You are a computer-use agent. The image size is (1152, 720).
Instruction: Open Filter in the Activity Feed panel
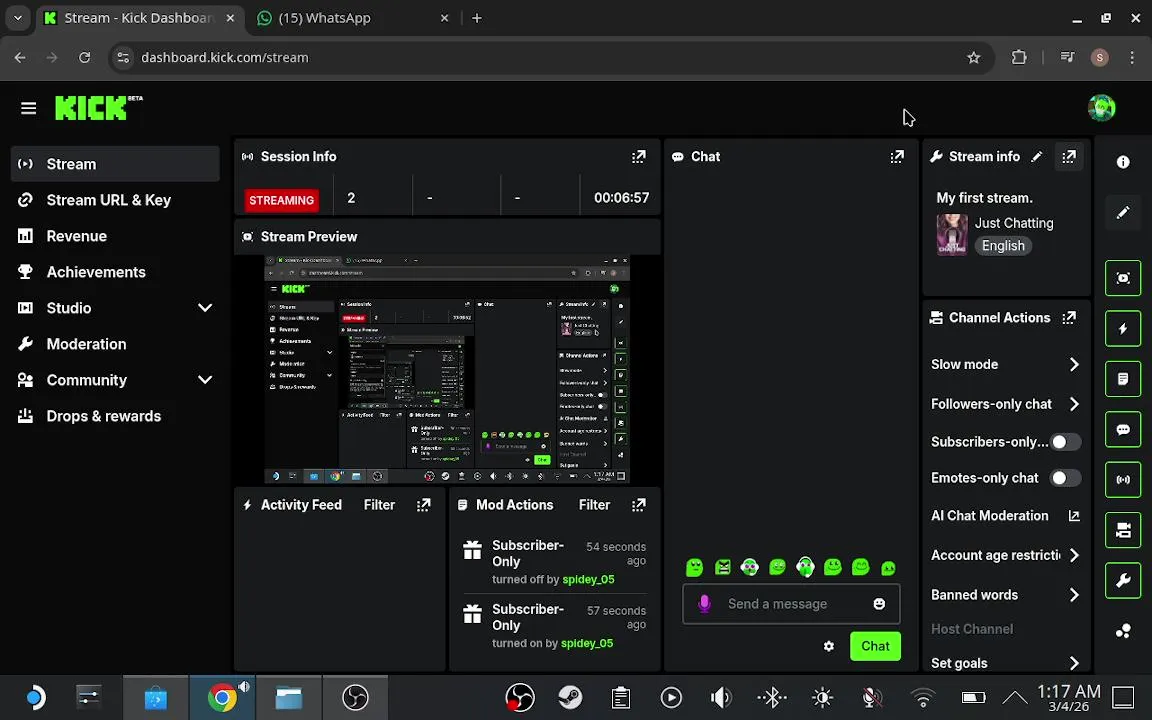pyautogui.click(x=379, y=505)
